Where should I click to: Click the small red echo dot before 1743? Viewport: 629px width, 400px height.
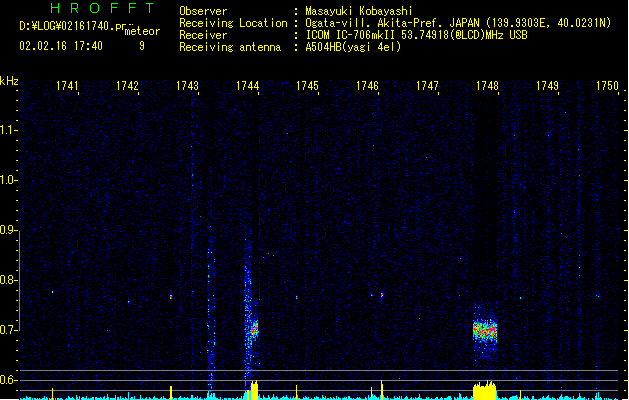pyautogui.click(x=171, y=297)
